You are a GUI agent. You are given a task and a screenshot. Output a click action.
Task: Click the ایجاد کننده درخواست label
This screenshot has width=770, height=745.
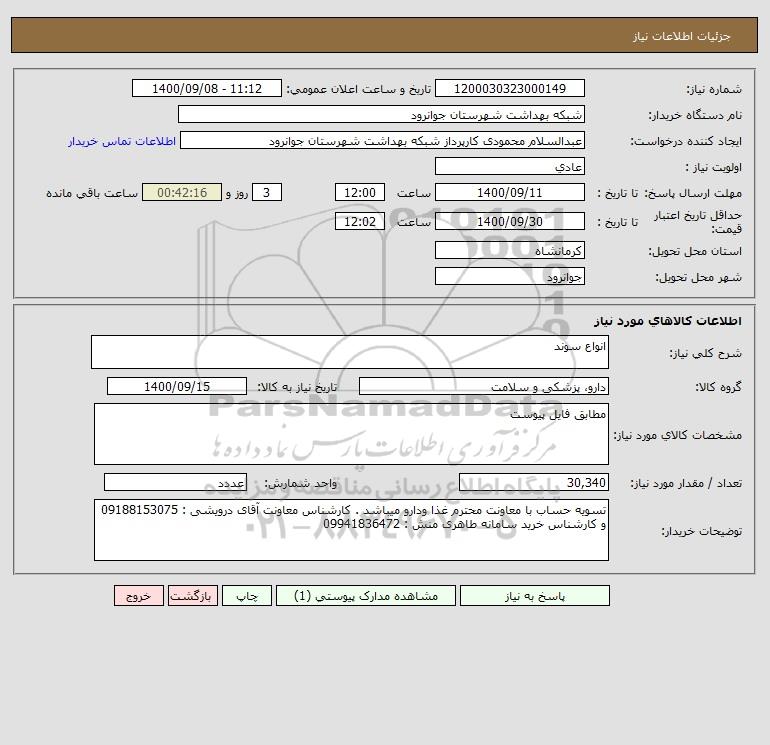(x=686, y=141)
